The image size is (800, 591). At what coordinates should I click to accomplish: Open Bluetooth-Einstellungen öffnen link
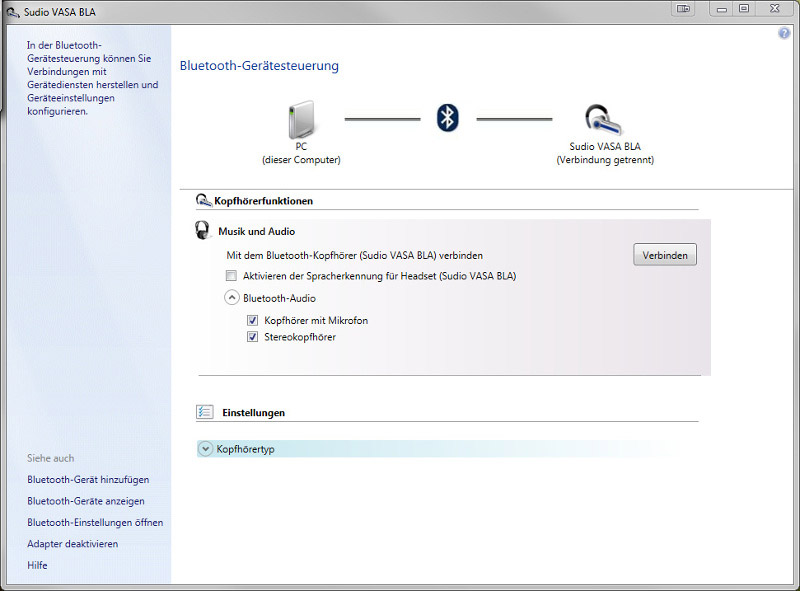click(x=95, y=523)
